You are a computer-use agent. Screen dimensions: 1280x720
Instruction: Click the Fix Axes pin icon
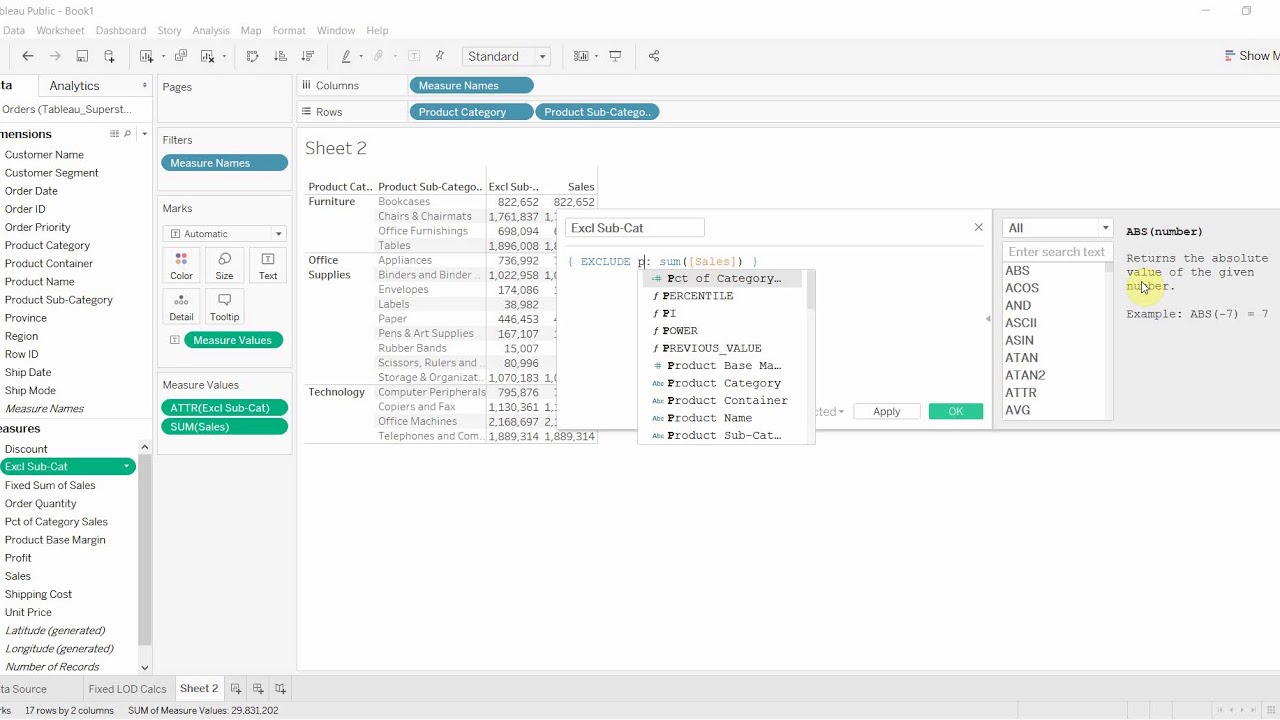click(x=439, y=57)
